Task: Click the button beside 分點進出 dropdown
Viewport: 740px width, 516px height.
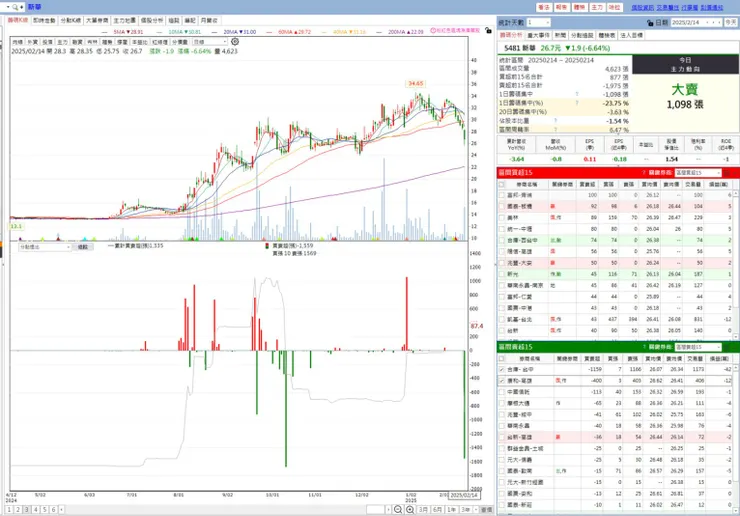Action: pyautogui.click(x=83, y=247)
